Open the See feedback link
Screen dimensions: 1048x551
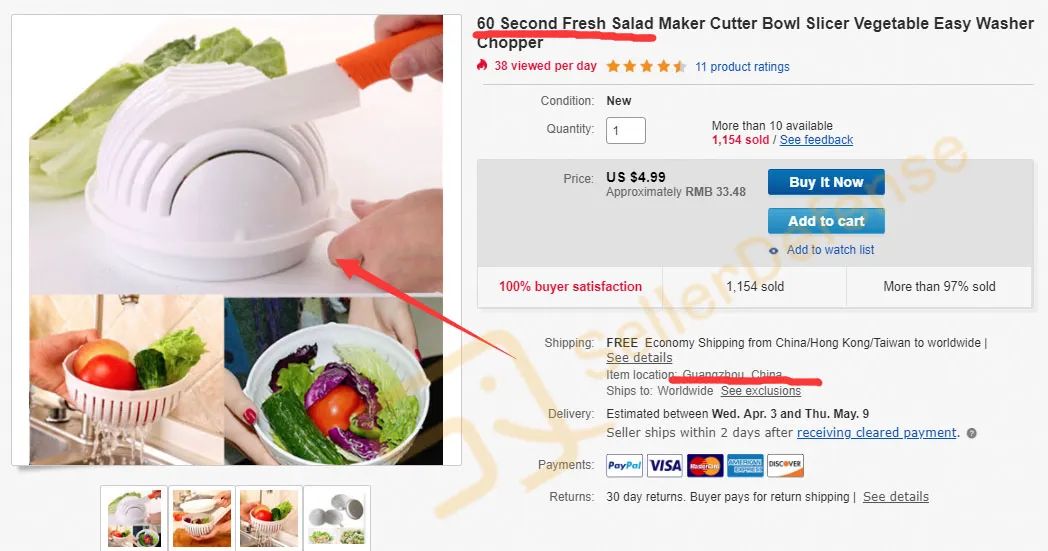pyautogui.click(x=816, y=140)
